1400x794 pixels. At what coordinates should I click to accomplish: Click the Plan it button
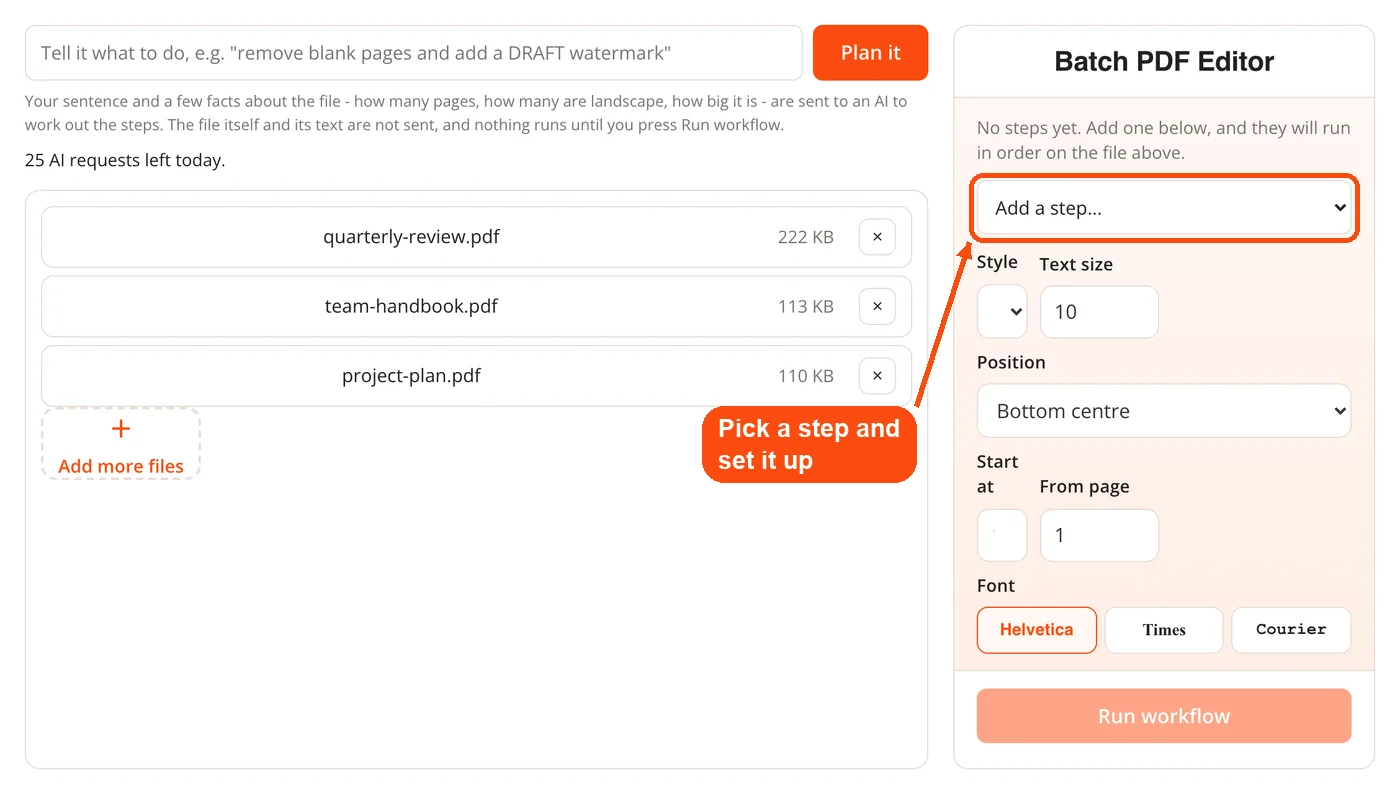tap(870, 53)
